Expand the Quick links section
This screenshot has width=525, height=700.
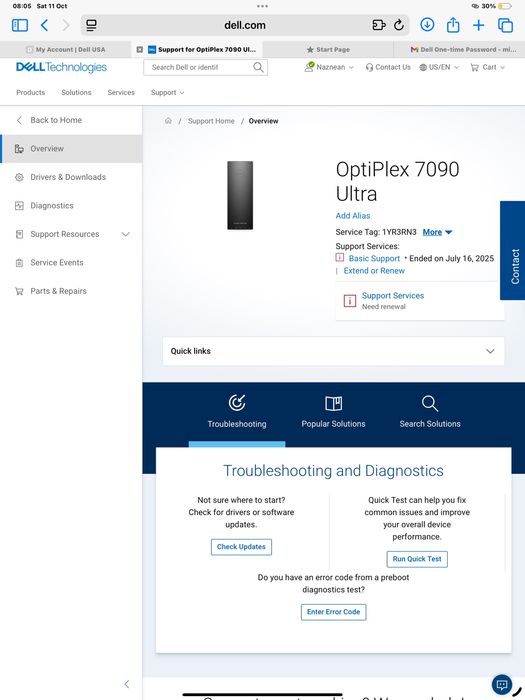point(333,351)
